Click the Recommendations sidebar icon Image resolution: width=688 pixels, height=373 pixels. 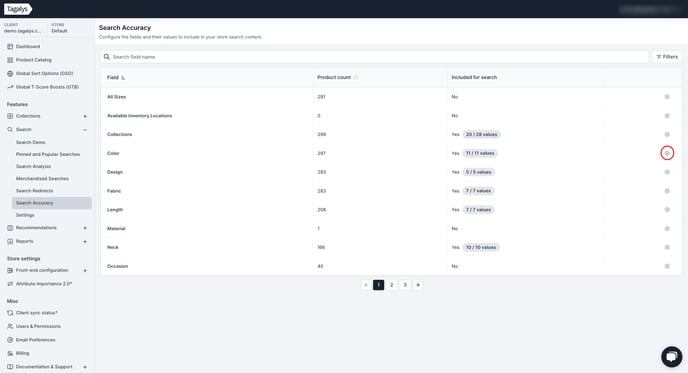pyautogui.click(x=10, y=228)
